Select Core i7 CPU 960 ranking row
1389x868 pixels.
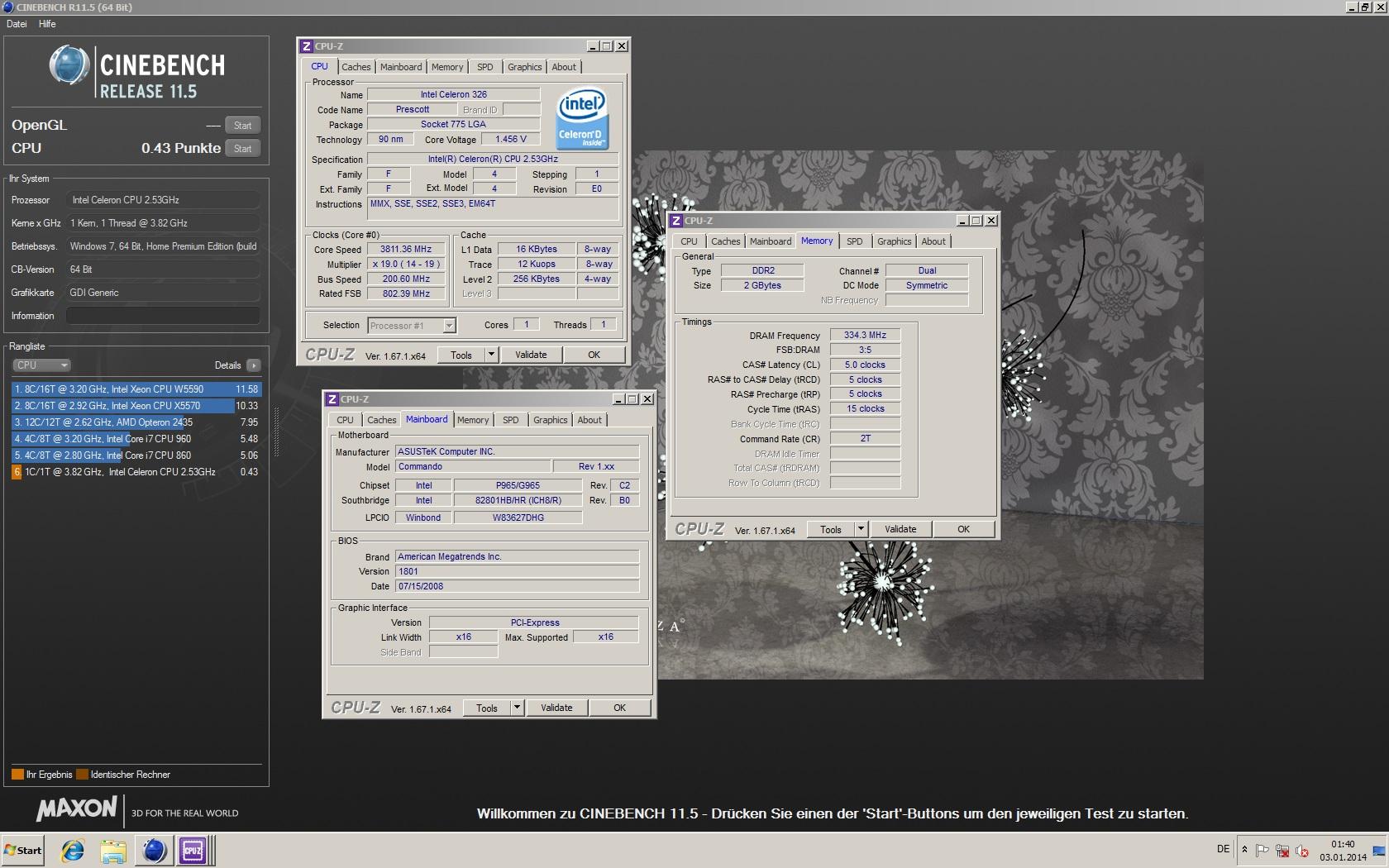click(136, 439)
